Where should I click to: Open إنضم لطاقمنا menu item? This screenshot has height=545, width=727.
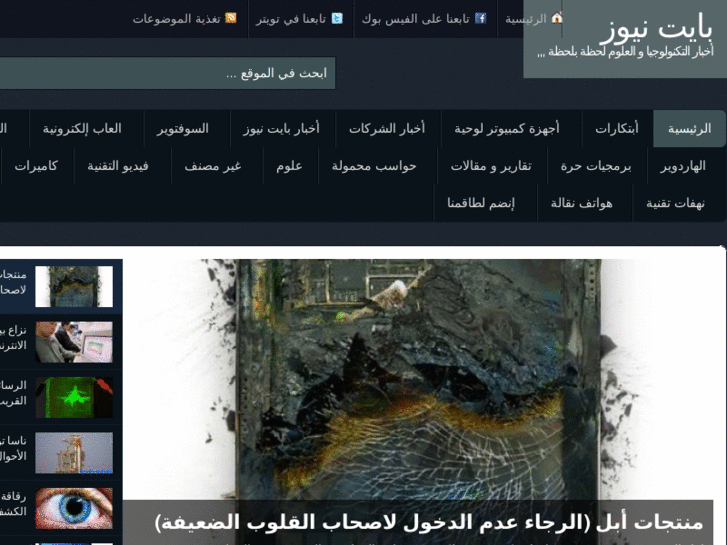[481, 203]
